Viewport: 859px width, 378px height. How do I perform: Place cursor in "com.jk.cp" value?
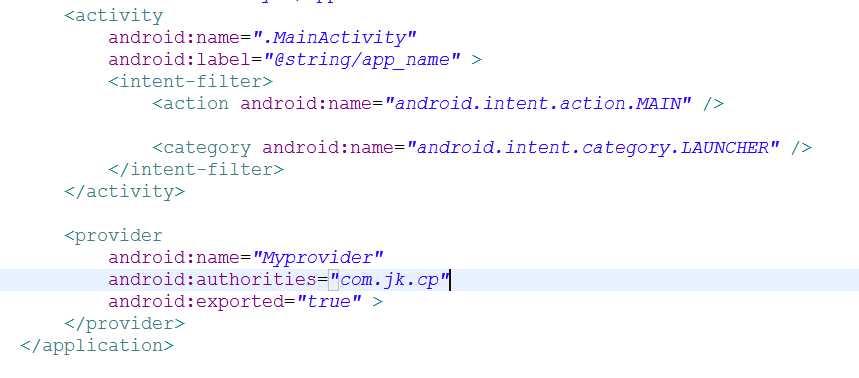[x=389, y=279]
